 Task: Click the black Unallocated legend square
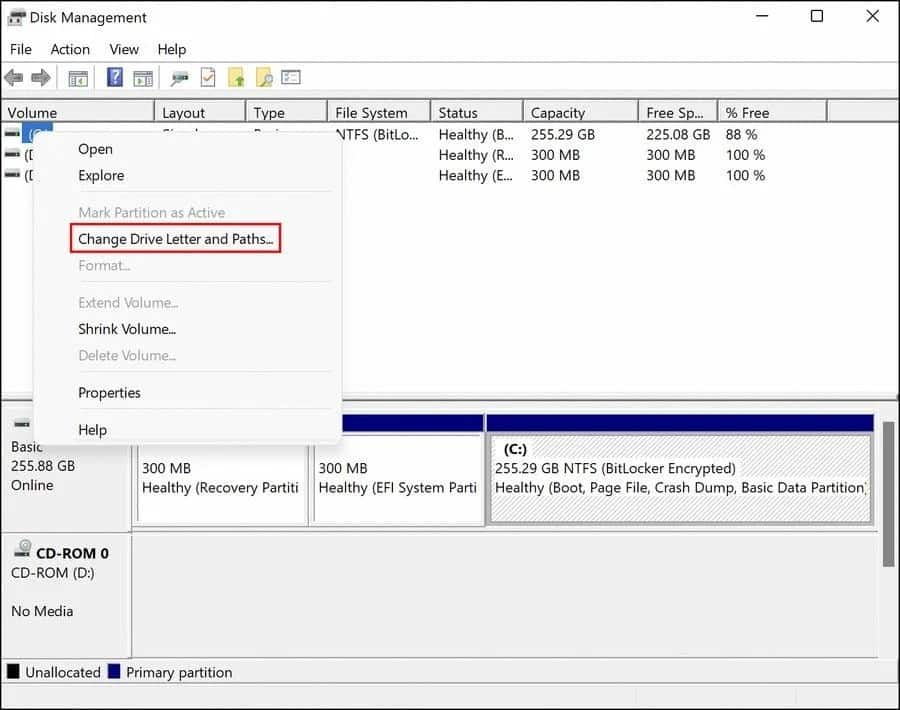14,672
